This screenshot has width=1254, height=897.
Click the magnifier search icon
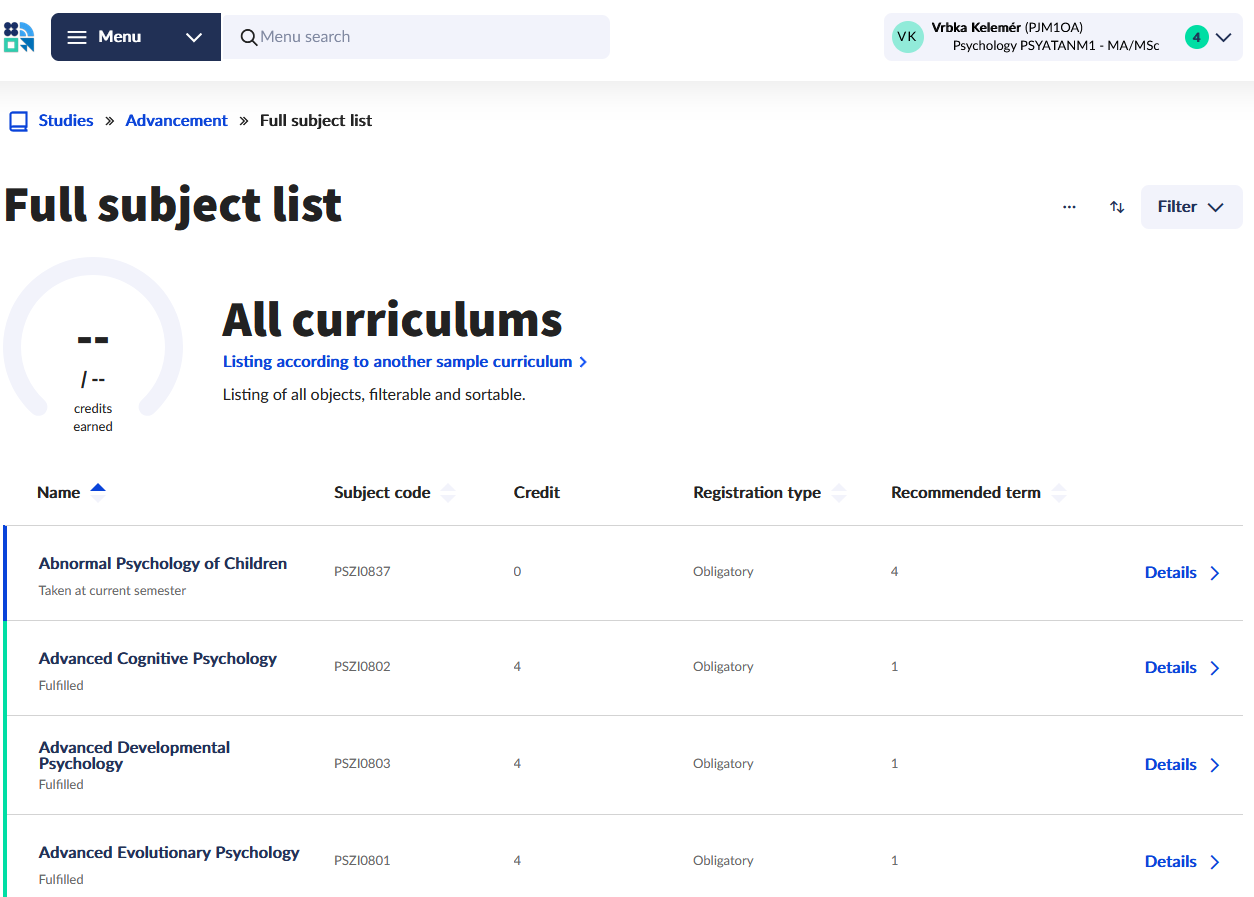249,37
